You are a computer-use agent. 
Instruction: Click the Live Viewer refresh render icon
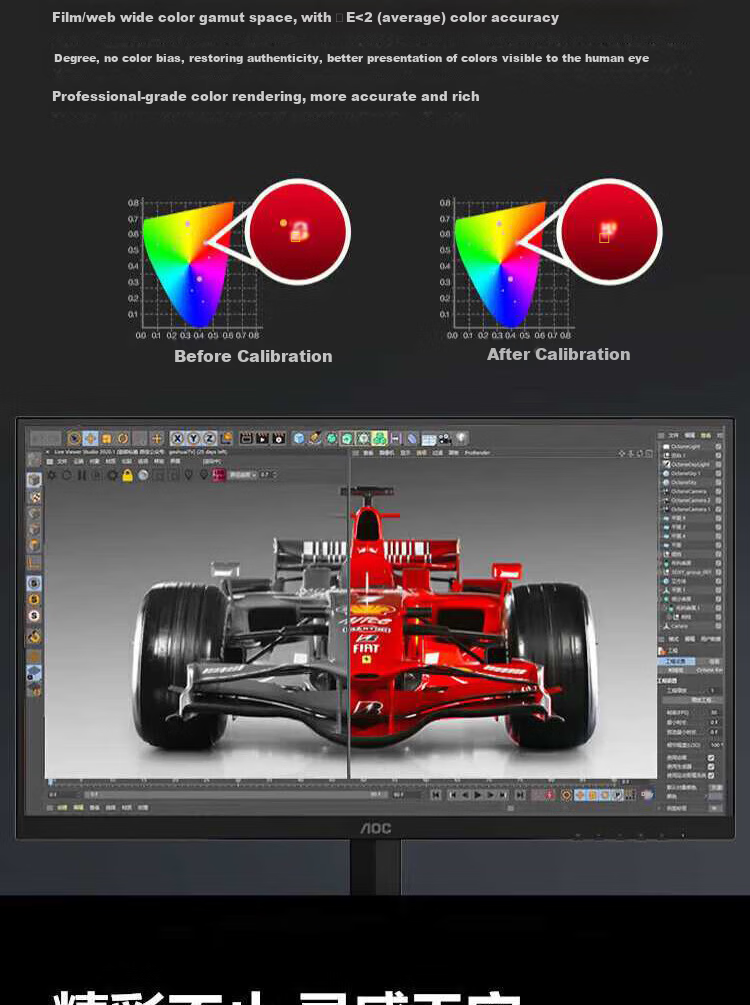point(67,475)
